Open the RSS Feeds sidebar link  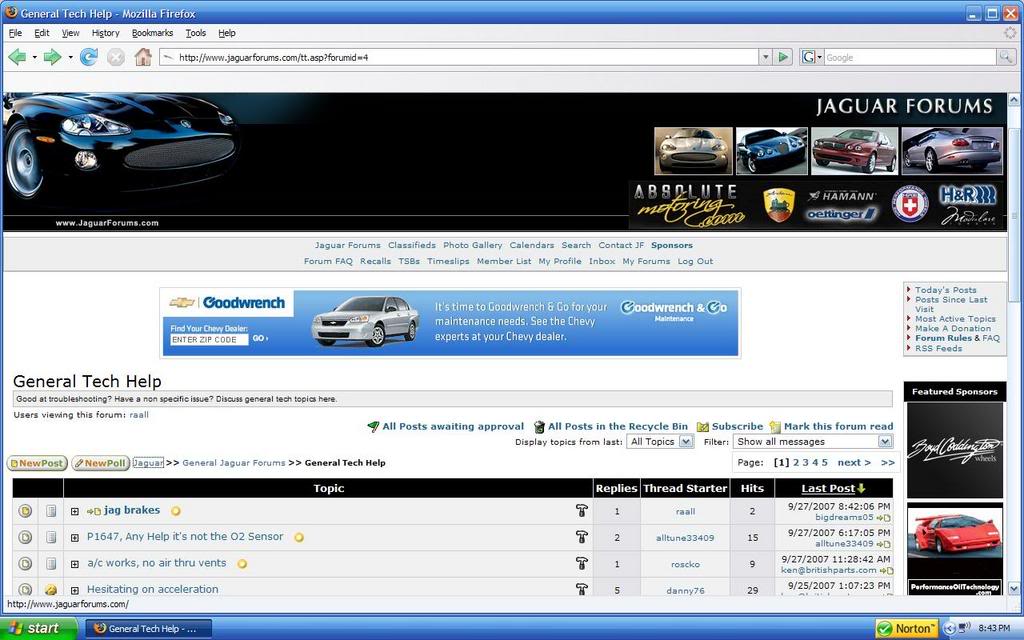coord(938,349)
